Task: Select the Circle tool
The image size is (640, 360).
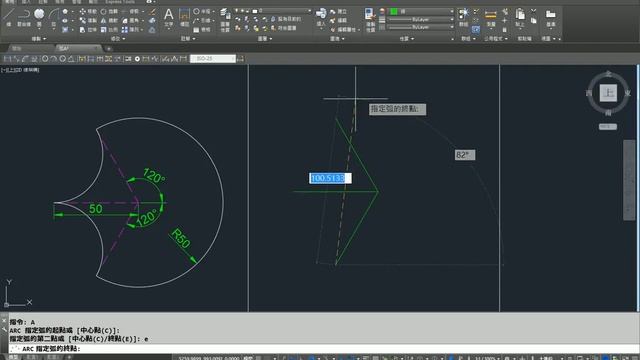Action: pyautogui.click(x=39, y=16)
